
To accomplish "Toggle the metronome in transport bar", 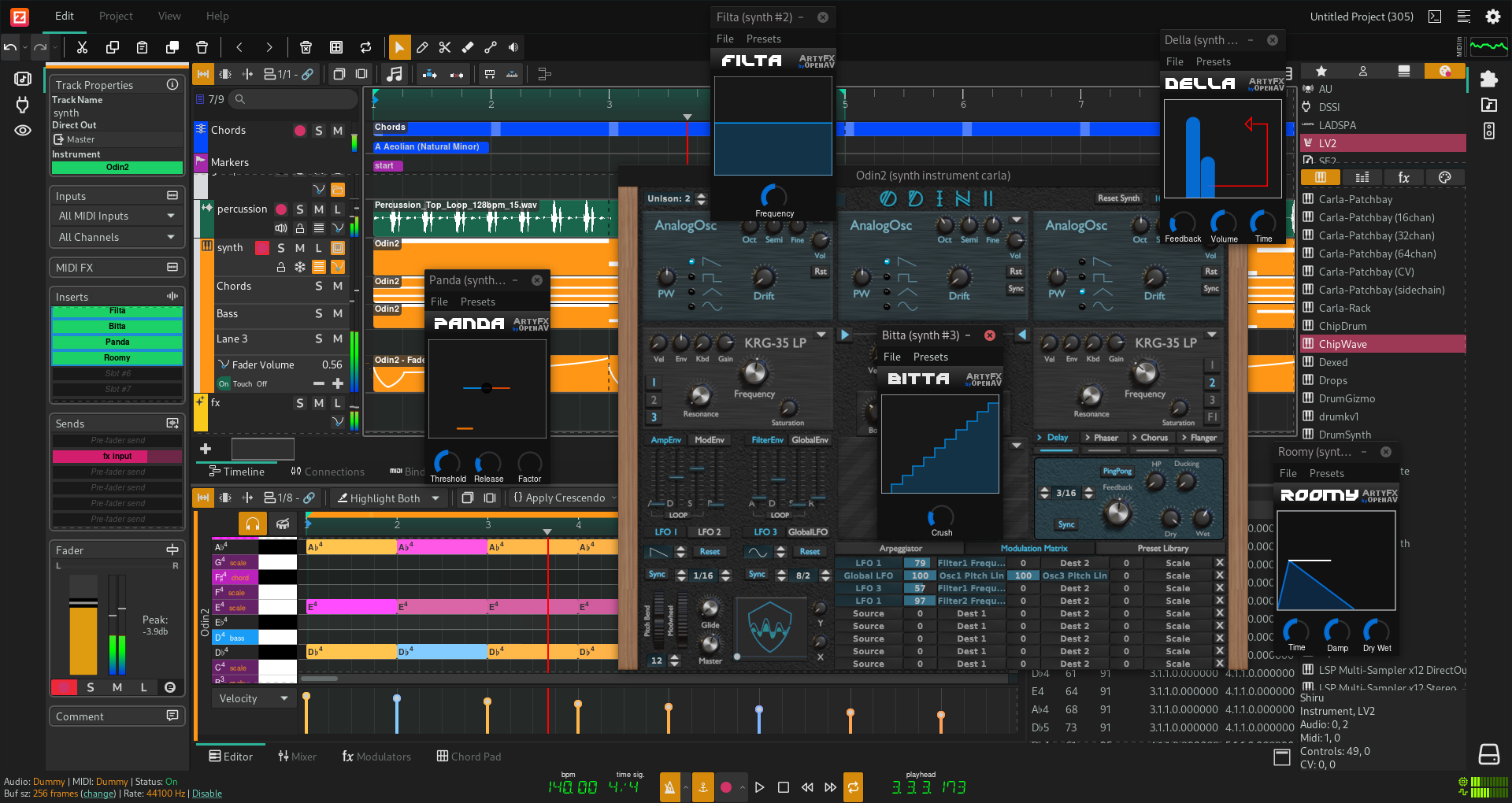I will 670,786.
